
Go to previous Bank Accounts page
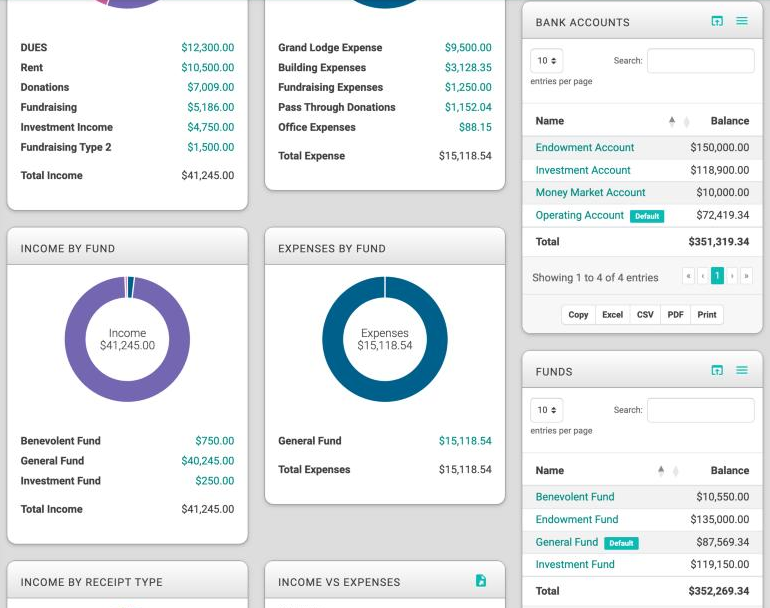tap(703, 276)
